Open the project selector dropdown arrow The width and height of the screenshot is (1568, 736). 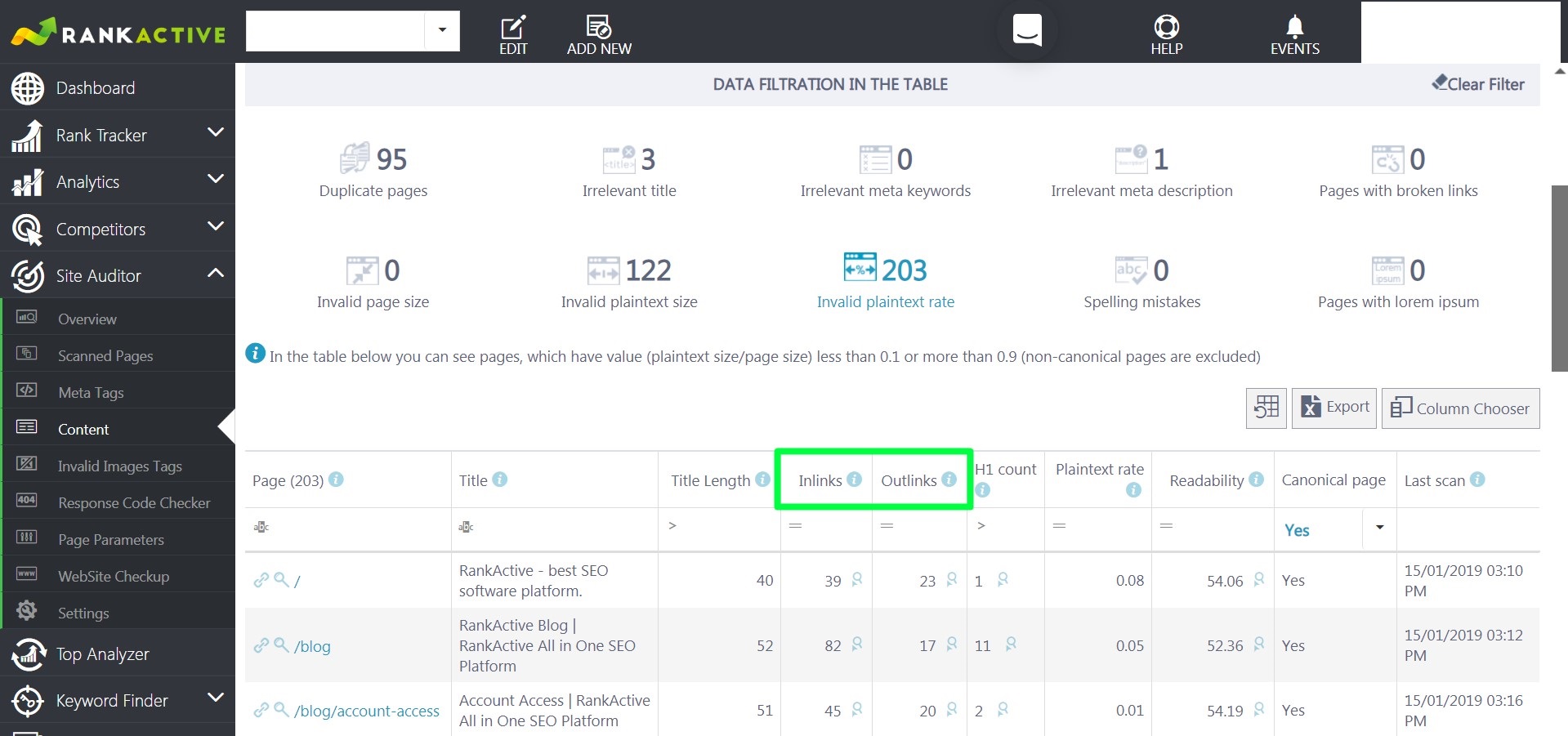[x=442, y=30]
